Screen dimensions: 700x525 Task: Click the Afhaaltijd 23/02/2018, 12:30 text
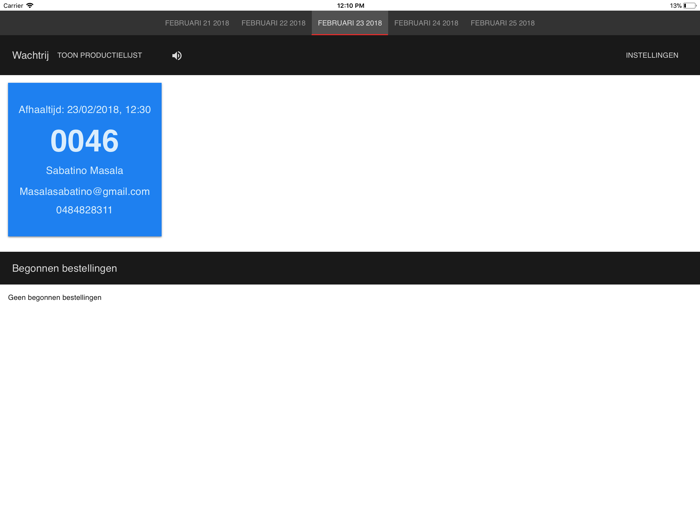click(x=85, y=110)
